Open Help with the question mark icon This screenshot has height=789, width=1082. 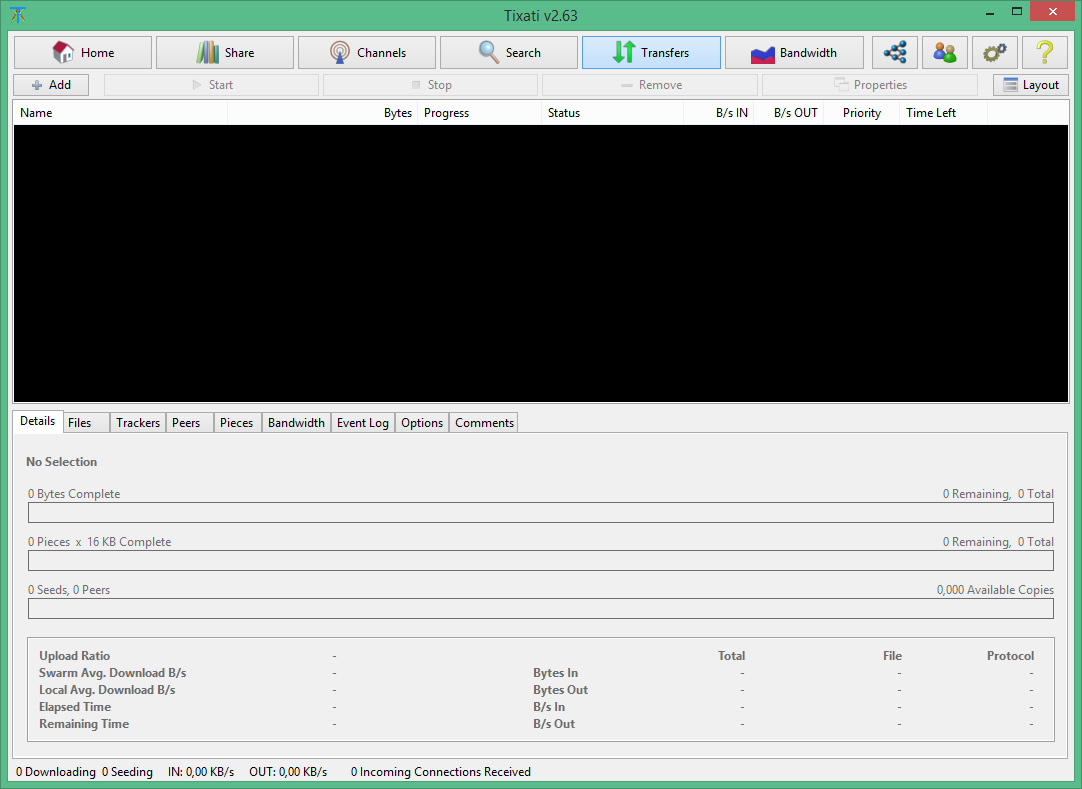pos(1045,53)
